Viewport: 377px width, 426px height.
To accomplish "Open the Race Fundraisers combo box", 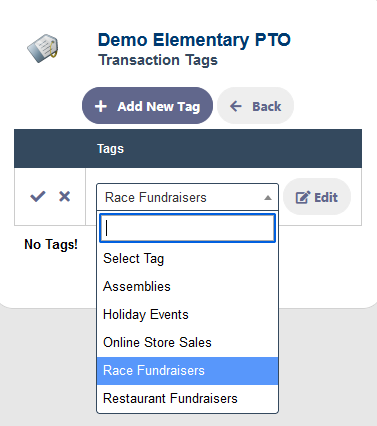I will pyautogui.click(x=187, y=197).
